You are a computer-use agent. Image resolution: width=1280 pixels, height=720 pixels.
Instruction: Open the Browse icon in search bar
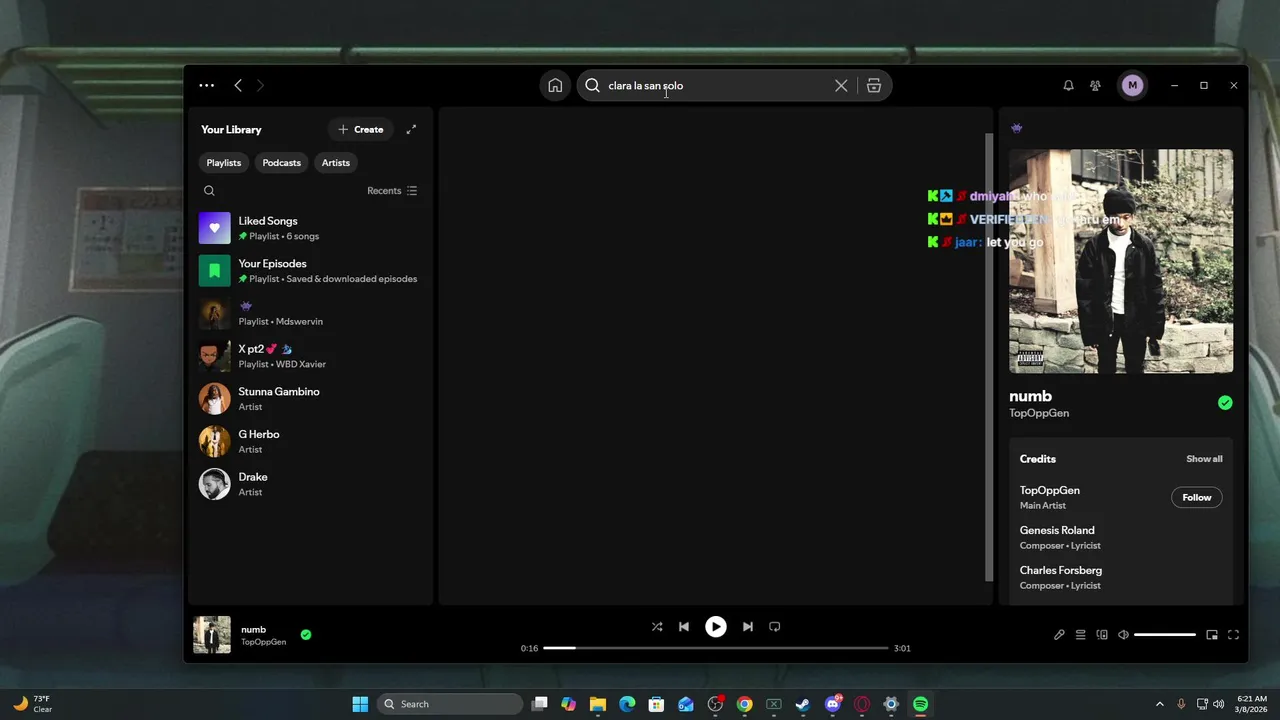(x=874, y=85)
